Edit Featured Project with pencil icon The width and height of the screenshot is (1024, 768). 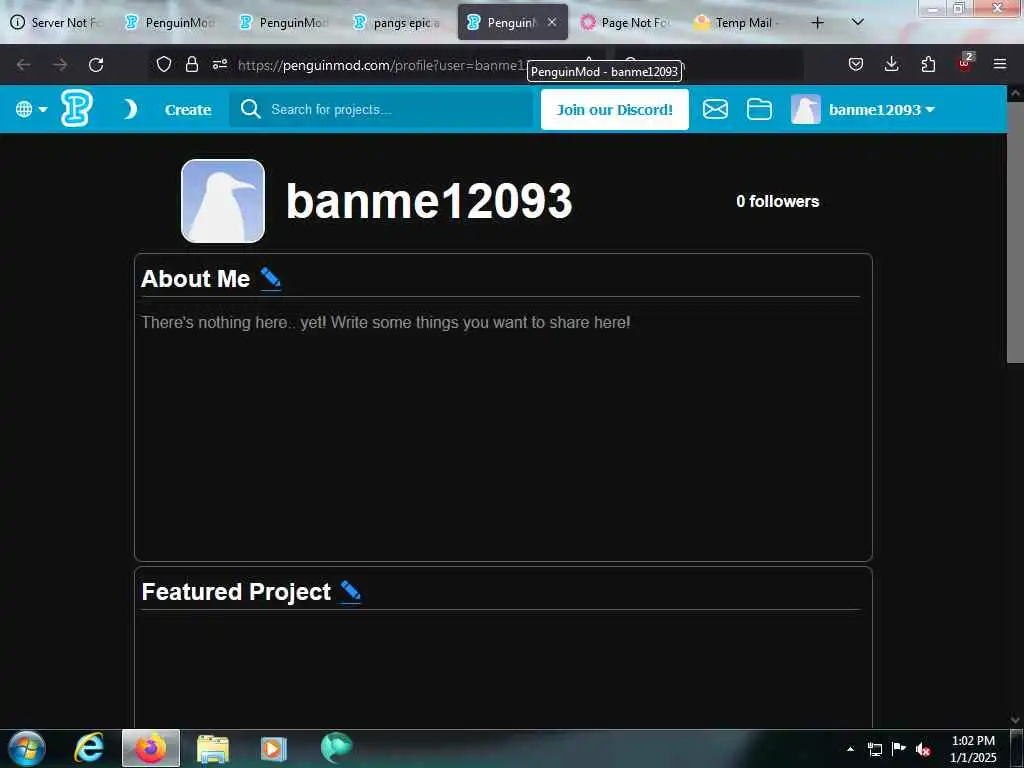[351, 591]
